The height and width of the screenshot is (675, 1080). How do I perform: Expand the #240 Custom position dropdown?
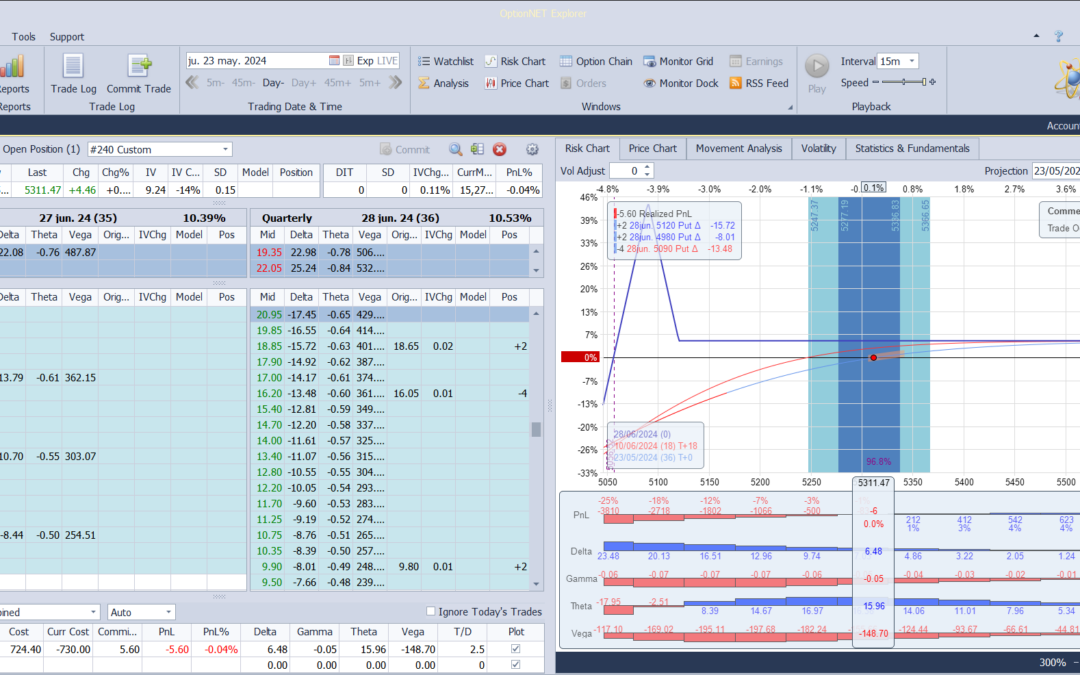coord(225,149)
